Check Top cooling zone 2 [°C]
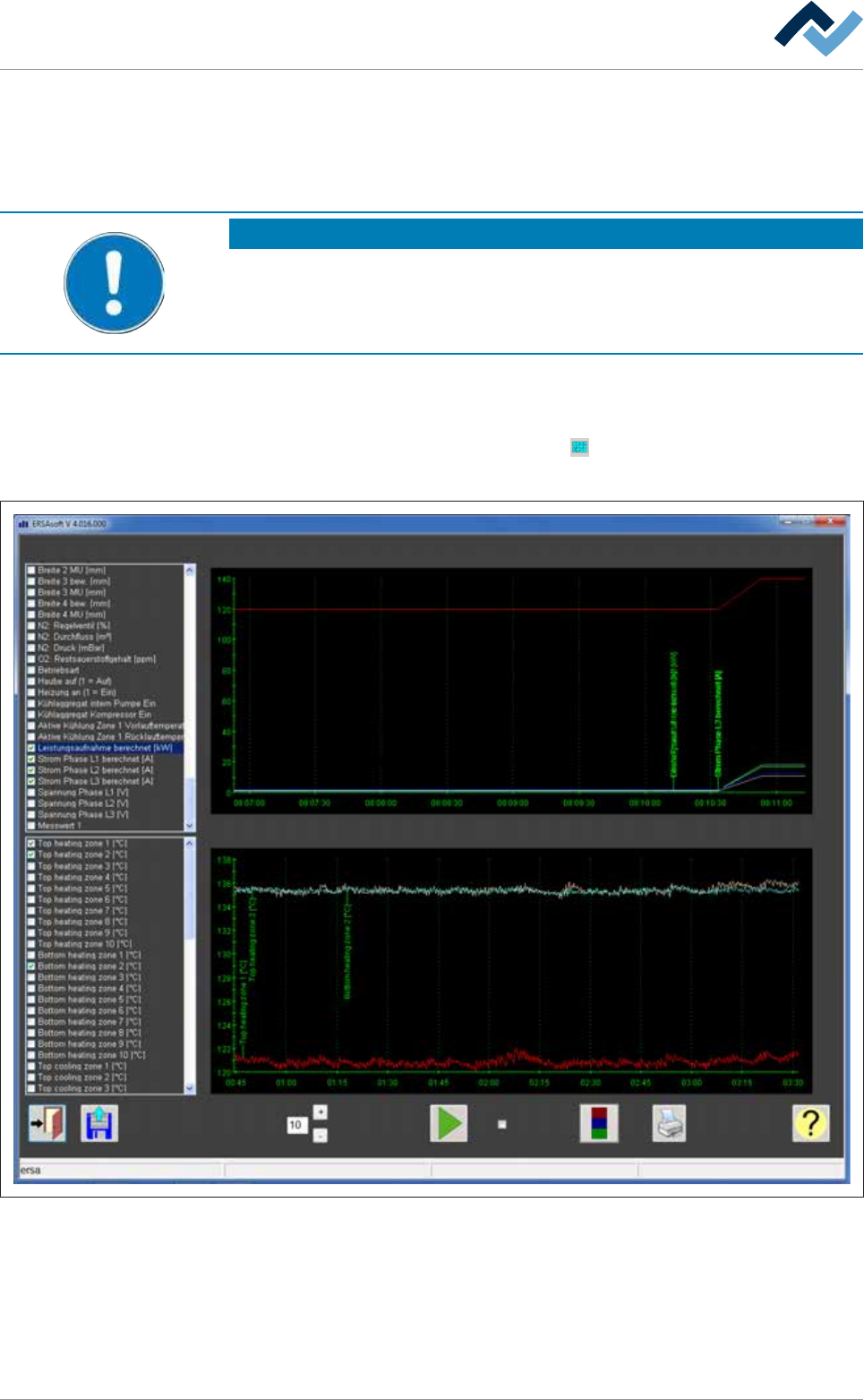864x1400 pixels. coord(32,1078)
